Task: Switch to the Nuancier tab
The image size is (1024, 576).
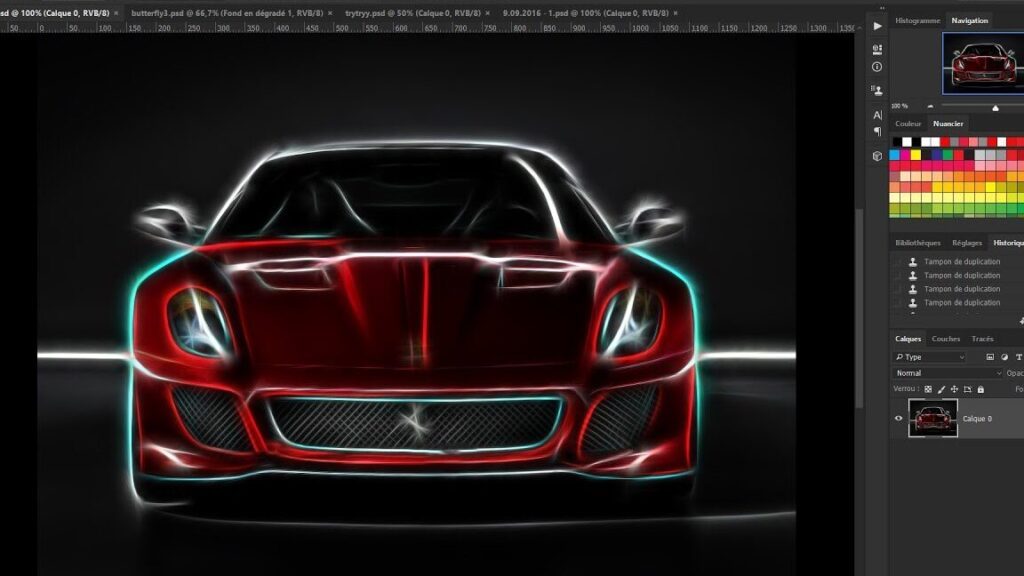Action: [x=948, y=123]
